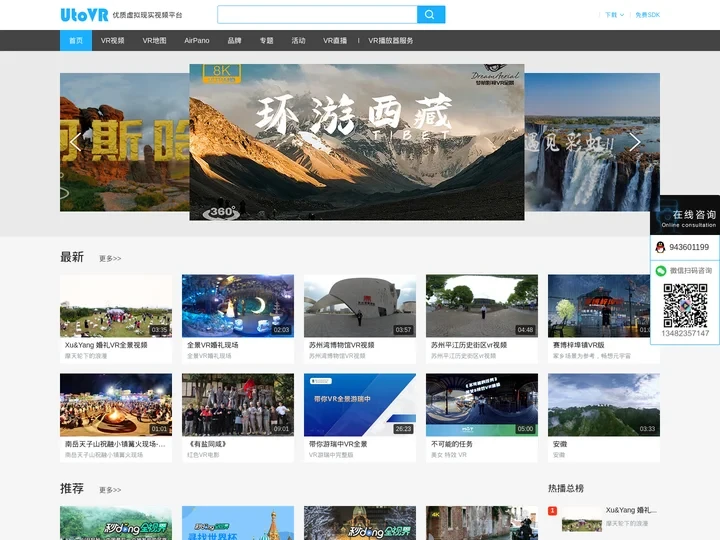This screenshot has height=540, width=720.
Task: Go to the AirPano section
Action: (197, 40)
